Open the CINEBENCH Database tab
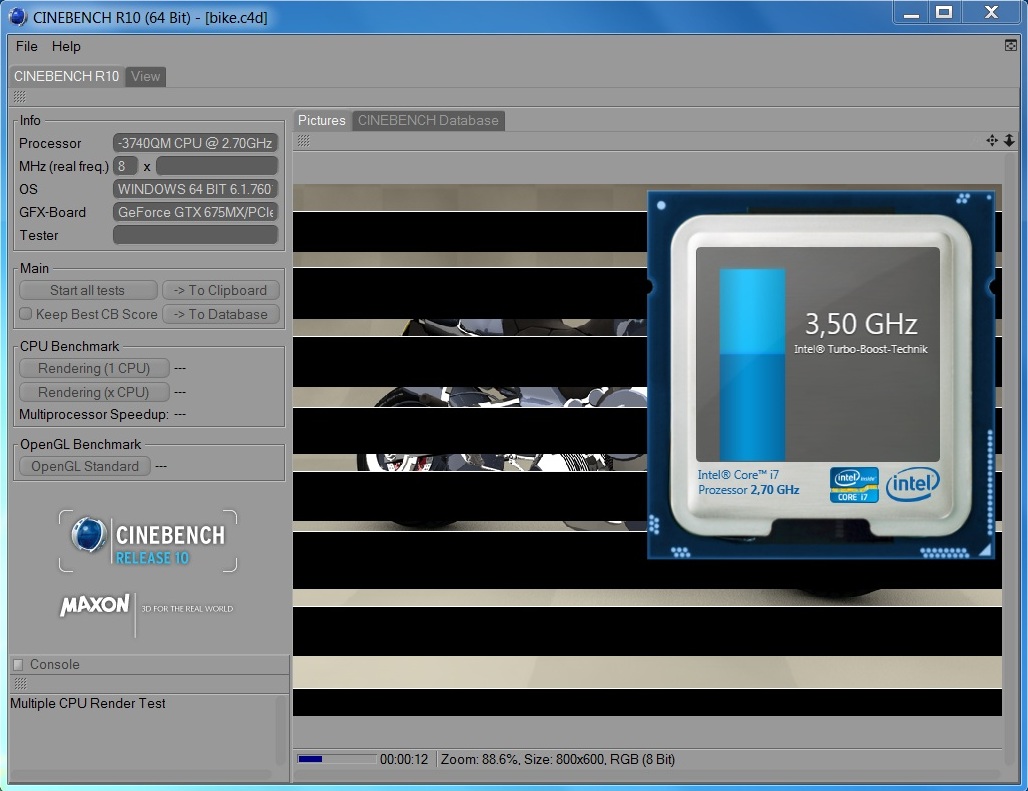The width and height of the screenshot is (1028, 791). pyautogui.click(x=428, y=121)
